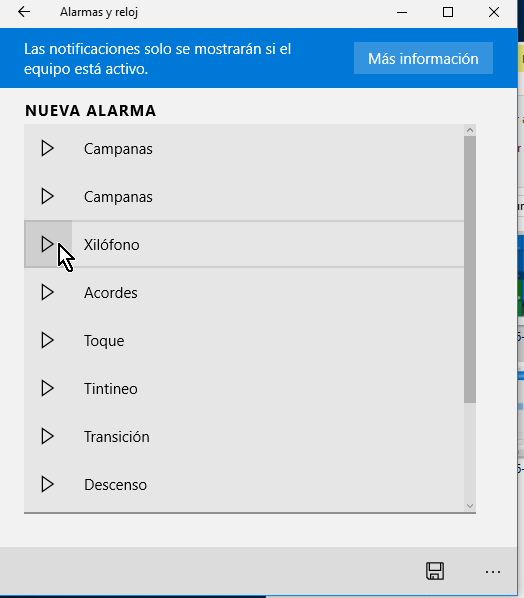Choose Acordes from the sound list

[x=244, y=293]
